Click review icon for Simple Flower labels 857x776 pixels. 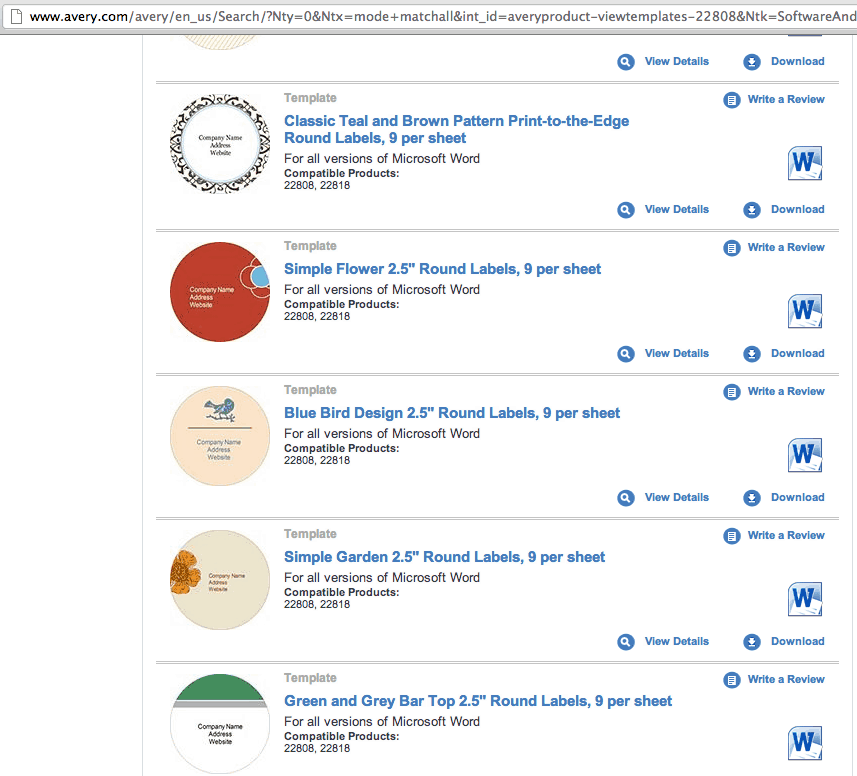coord(732,248)
